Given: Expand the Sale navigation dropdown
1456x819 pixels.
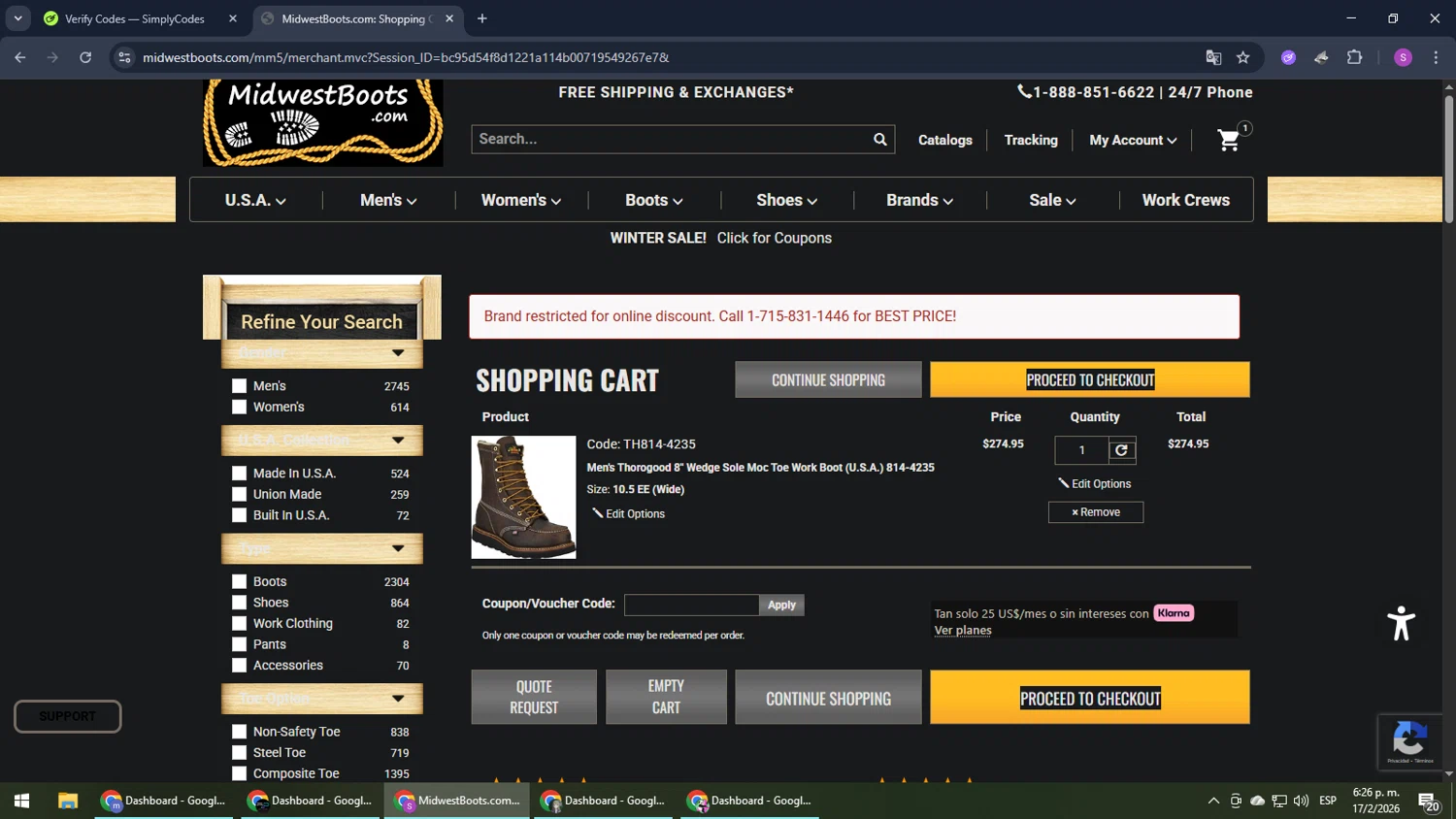Looking at the screenshot, I should point(1052,200).
